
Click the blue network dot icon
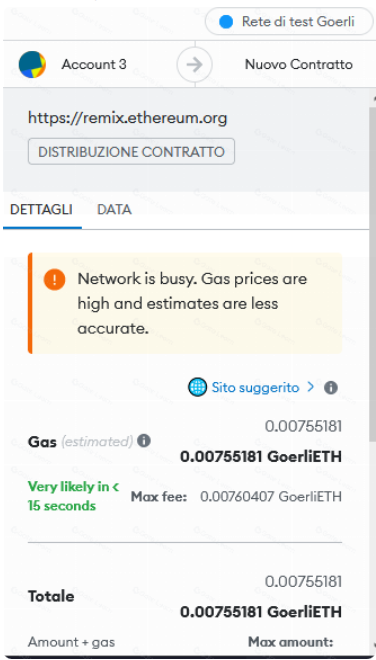(x=226, y=22)
